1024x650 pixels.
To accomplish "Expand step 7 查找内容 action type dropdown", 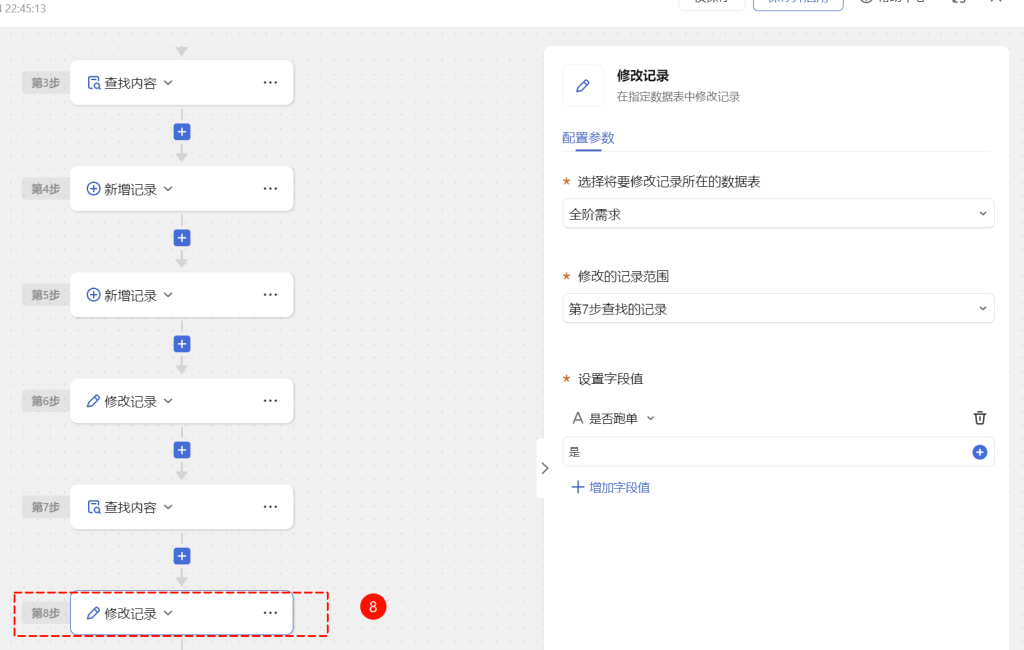I will (168, 507).
